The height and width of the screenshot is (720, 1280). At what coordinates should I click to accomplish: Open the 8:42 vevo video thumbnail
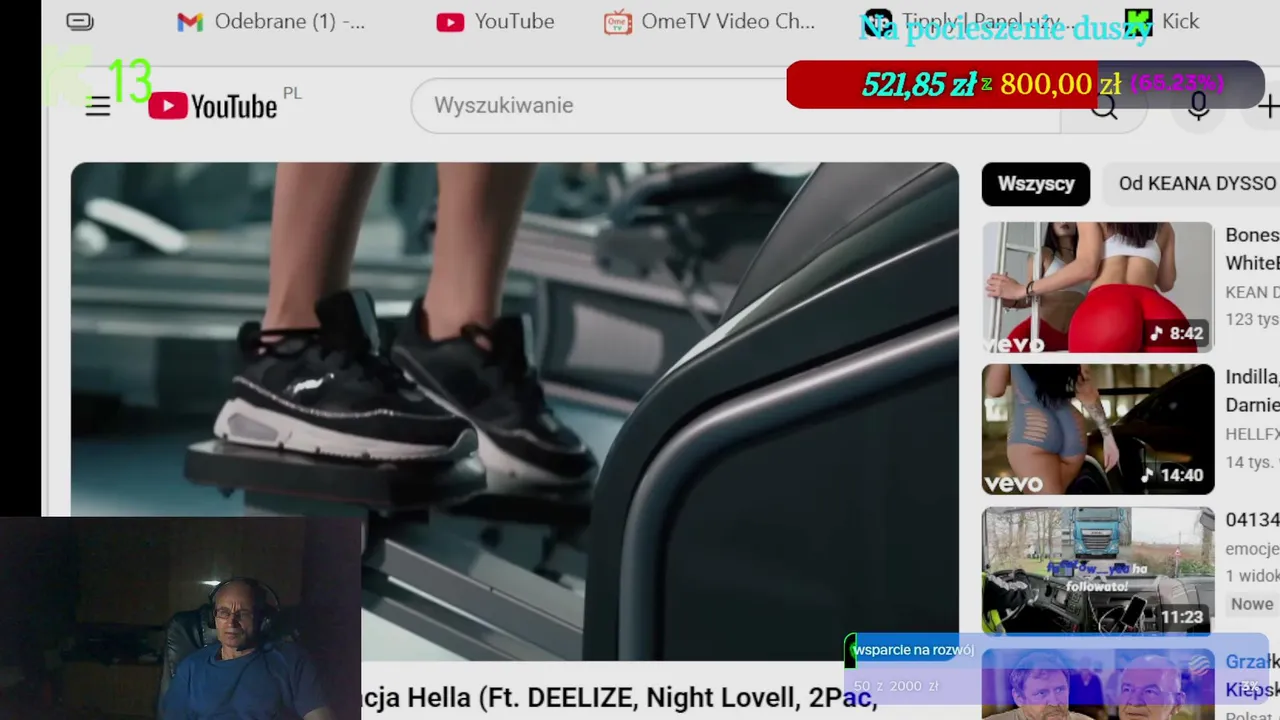1098,287
